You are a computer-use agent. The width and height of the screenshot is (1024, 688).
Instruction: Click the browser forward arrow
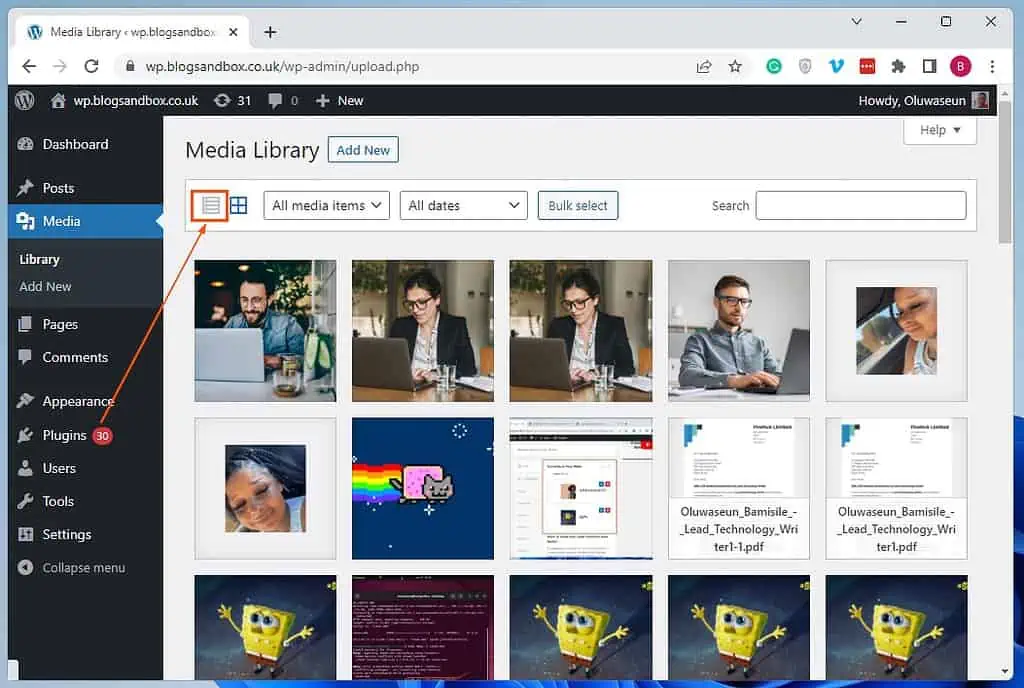point(60,66)
